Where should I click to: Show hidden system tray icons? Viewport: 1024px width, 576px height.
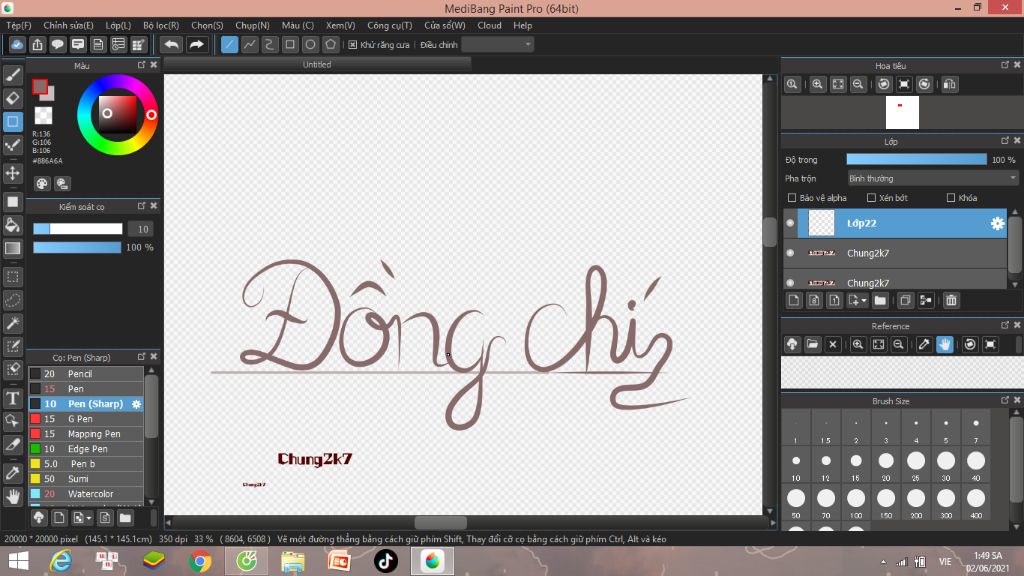tap(884, 562)
